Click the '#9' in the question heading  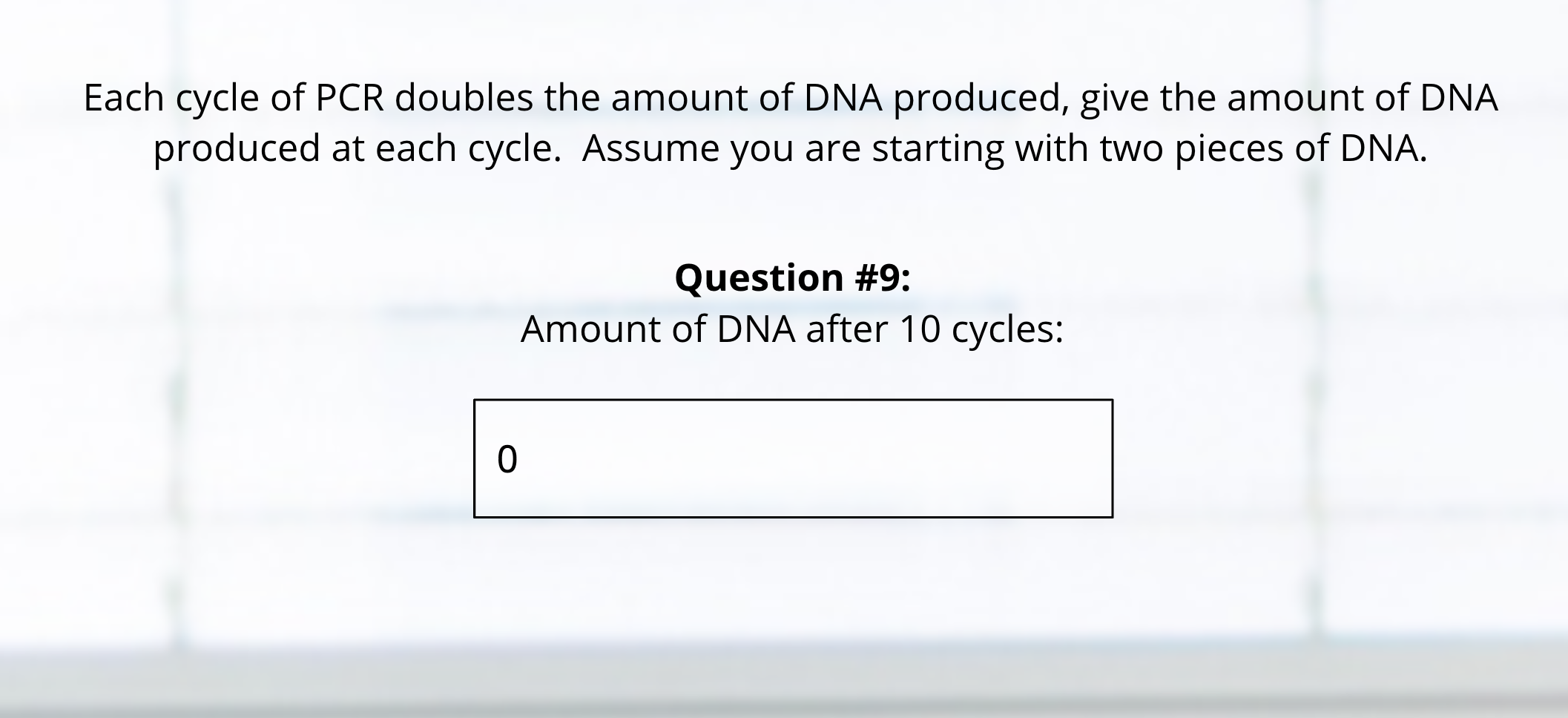coord(880,277)
